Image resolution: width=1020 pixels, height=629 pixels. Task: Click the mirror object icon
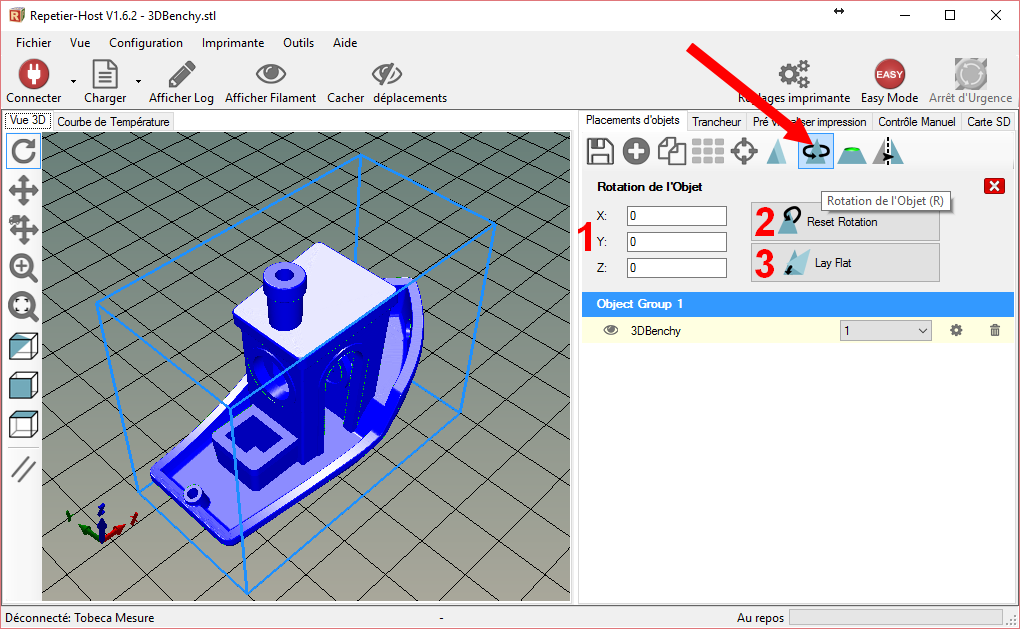pyautogui.click(x=888, y=151)
